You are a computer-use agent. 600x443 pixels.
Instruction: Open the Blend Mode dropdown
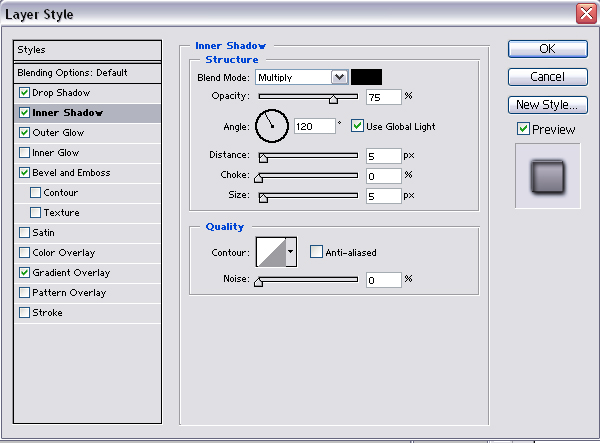[x=339, y=77]
